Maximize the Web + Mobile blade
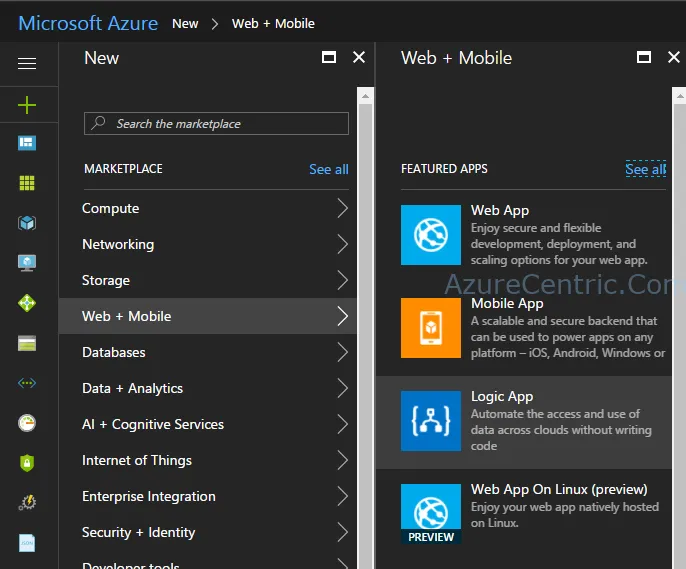 click(x=644, y=57)
